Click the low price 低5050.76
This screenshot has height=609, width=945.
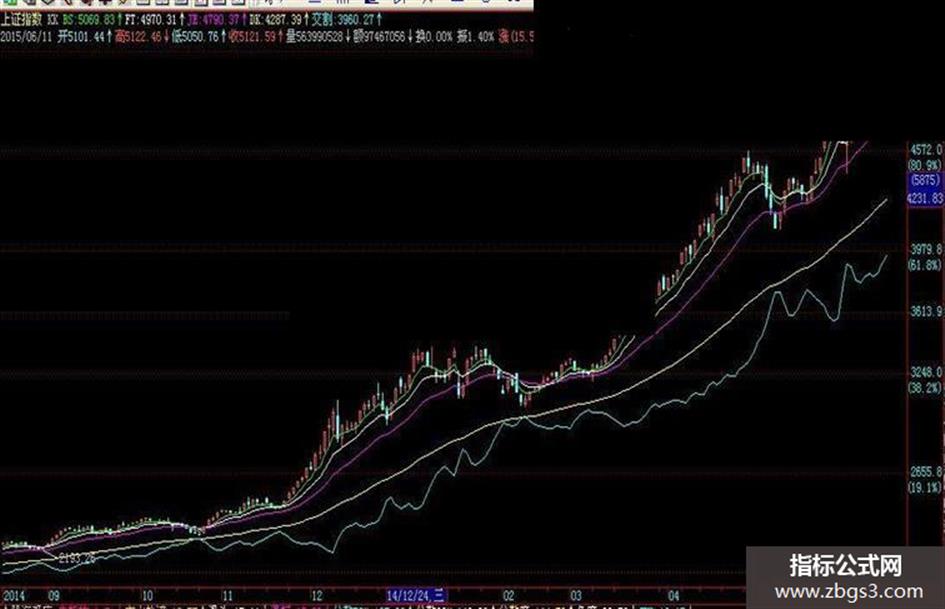tap(195, 37)
